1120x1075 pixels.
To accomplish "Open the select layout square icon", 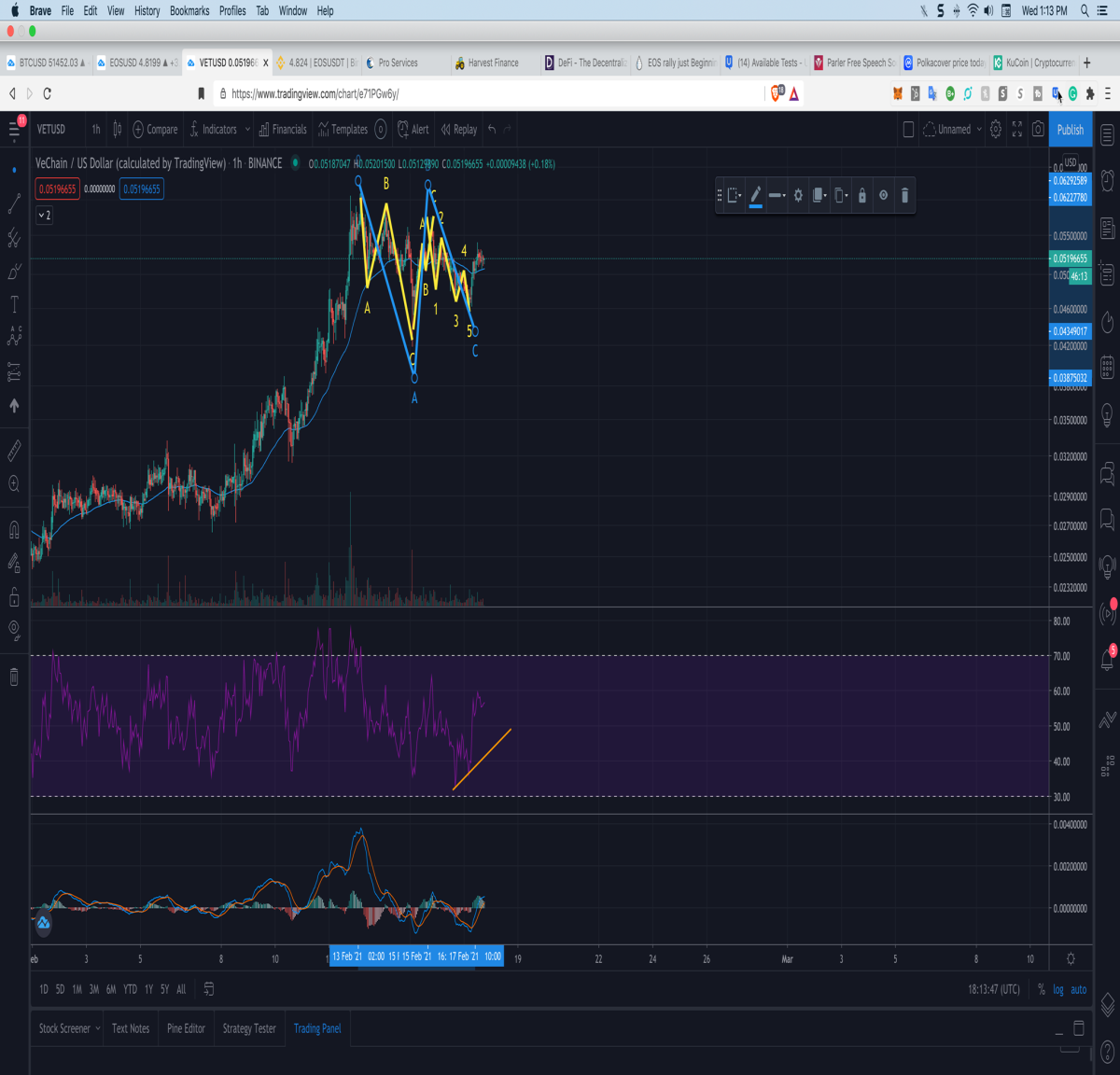I will click(x=908, y=130).
